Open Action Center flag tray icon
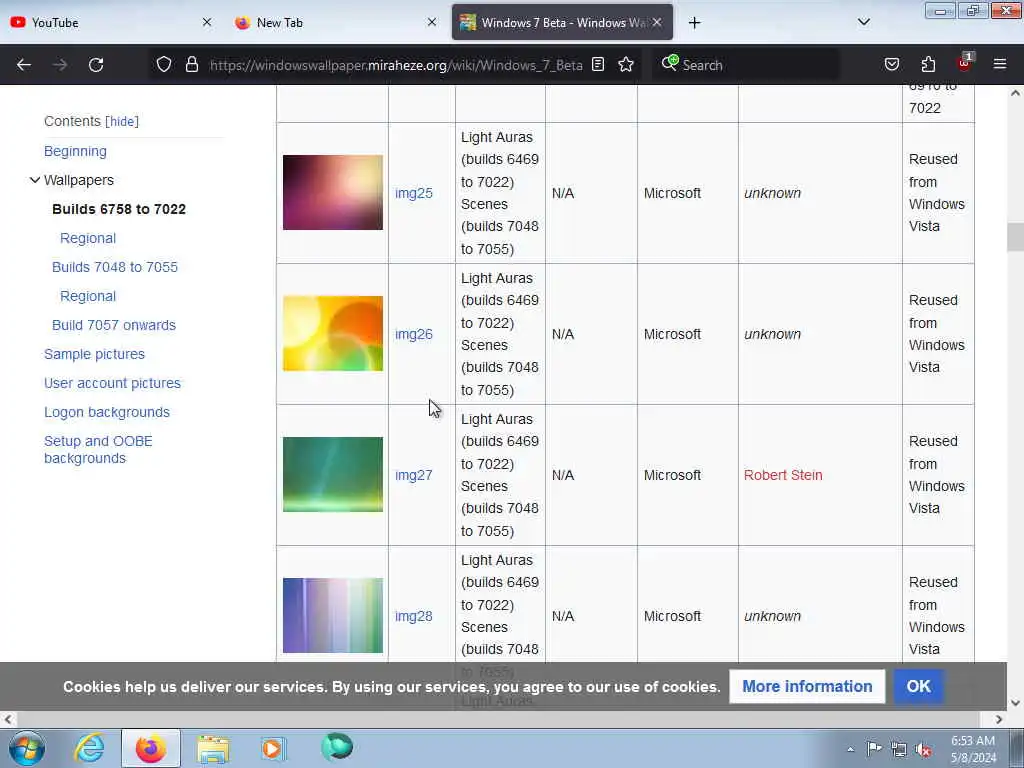1024x768 pixels. tap(874, 748)
